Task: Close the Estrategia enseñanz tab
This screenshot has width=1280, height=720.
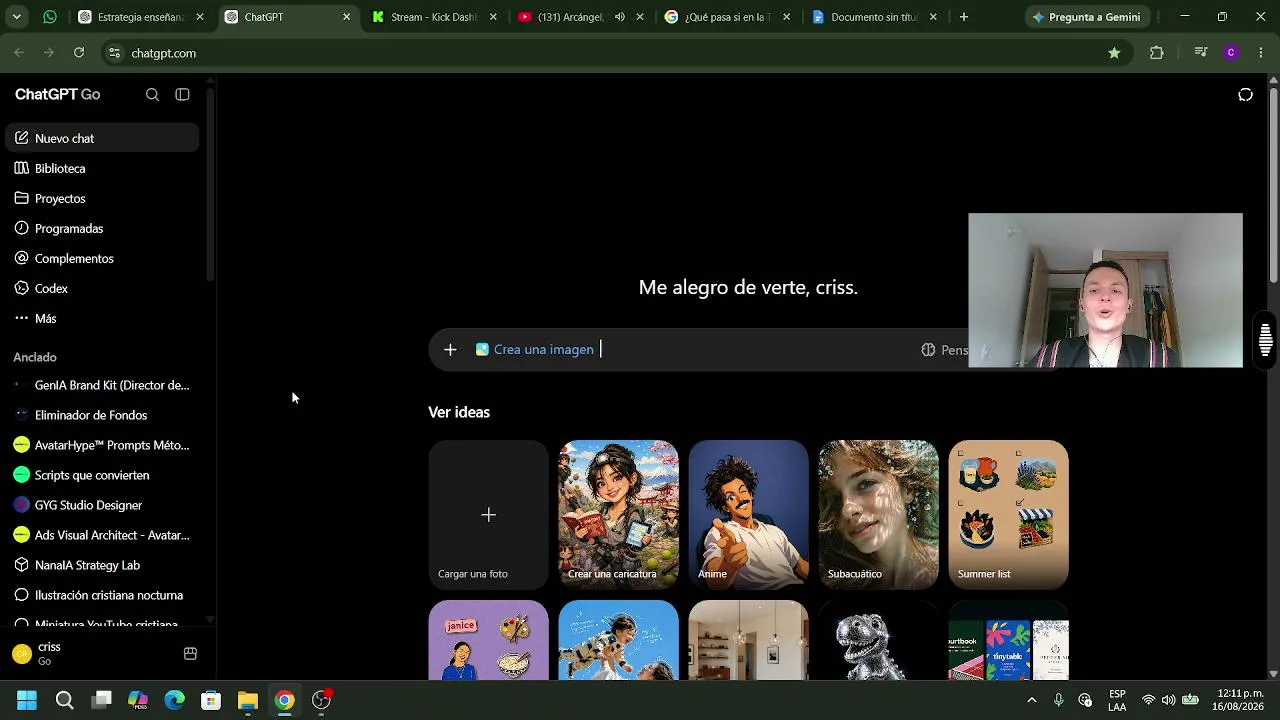Action: click(x=200, y=17)
